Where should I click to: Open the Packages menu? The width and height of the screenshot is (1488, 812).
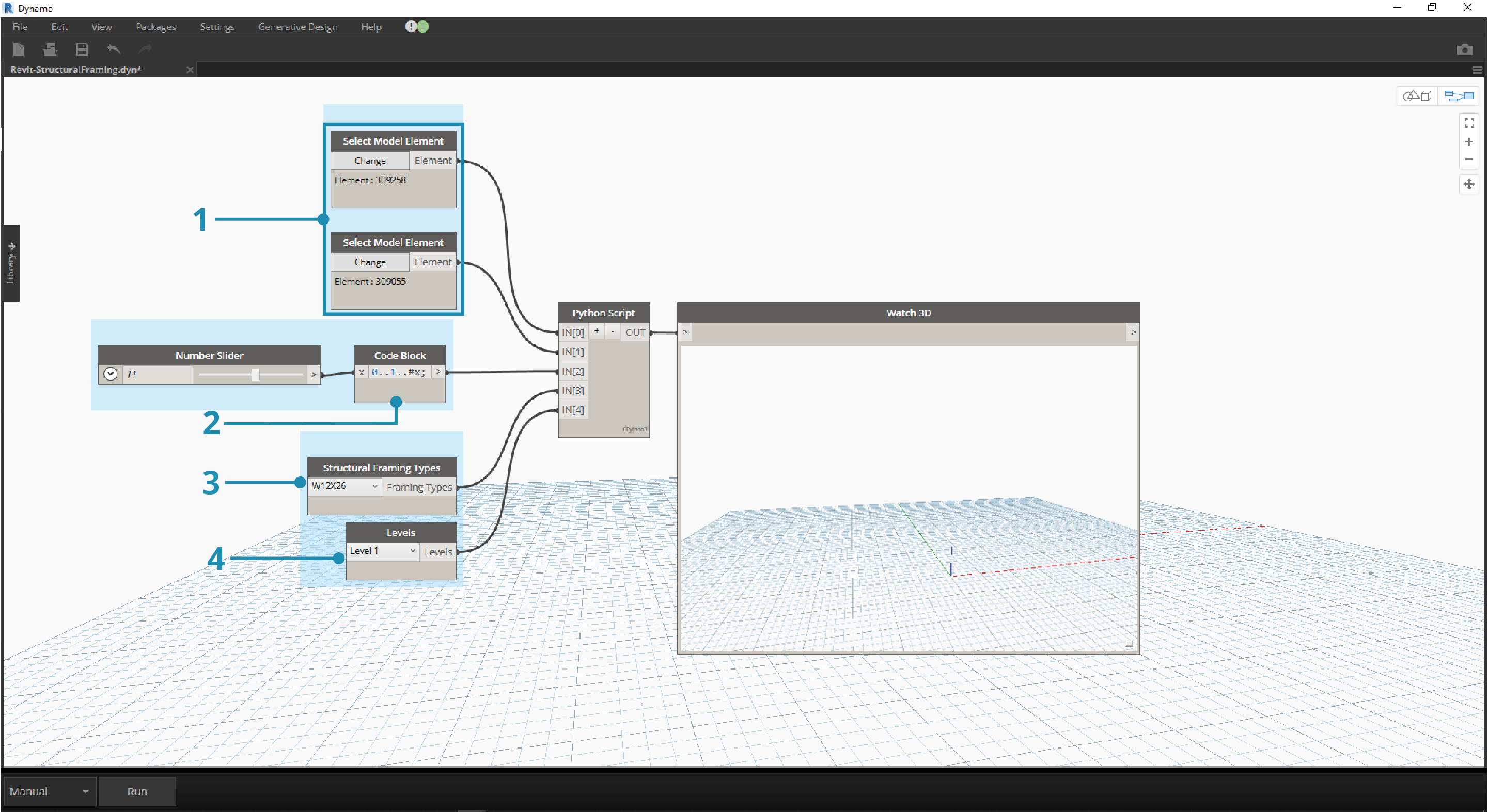155,26
